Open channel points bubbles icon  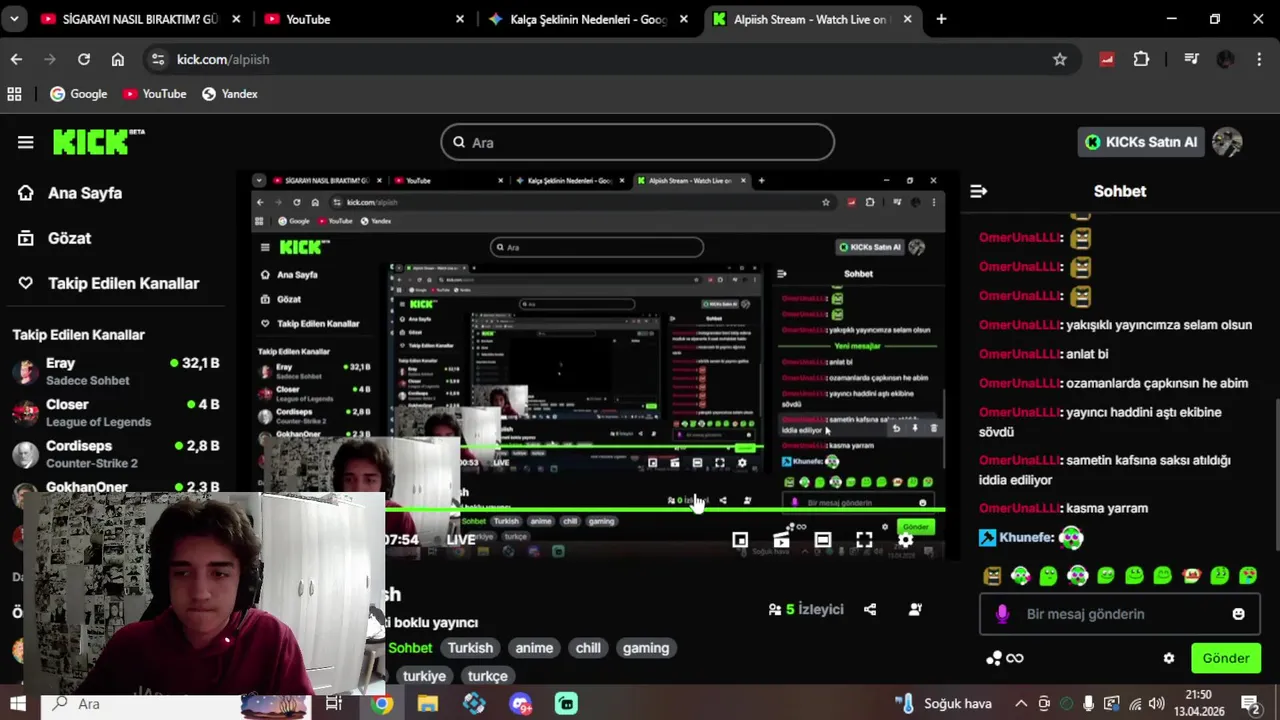click(994, 658)
